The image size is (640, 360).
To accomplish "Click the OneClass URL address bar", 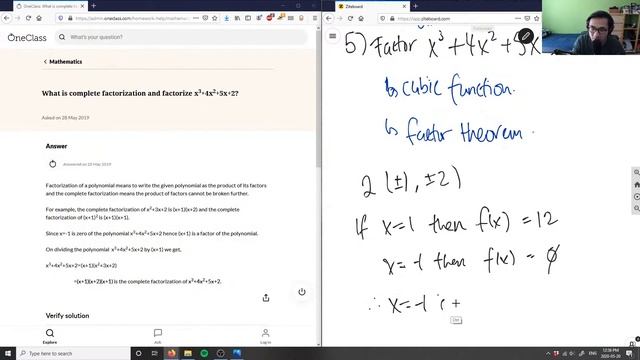I will click(x=131, y=18).
